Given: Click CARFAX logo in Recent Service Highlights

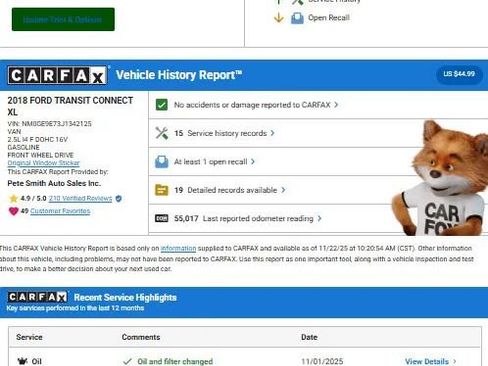Looking at the screenshot, I should tap(37, 297).
